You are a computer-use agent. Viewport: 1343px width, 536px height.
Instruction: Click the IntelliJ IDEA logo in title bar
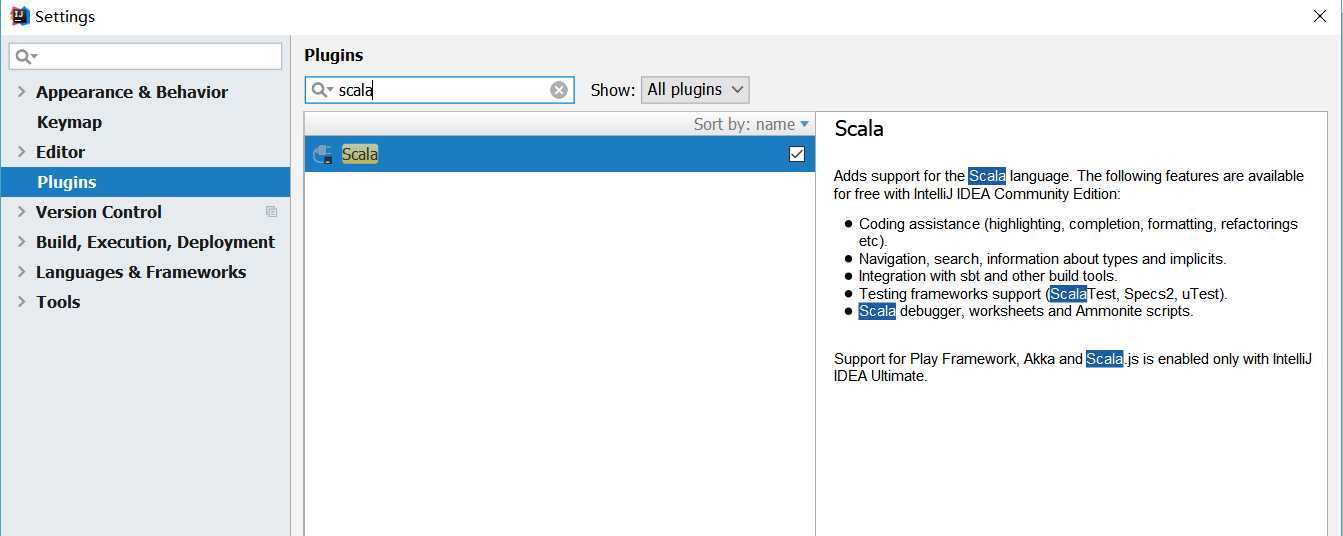pyautogui.click(x=19, y=16)
